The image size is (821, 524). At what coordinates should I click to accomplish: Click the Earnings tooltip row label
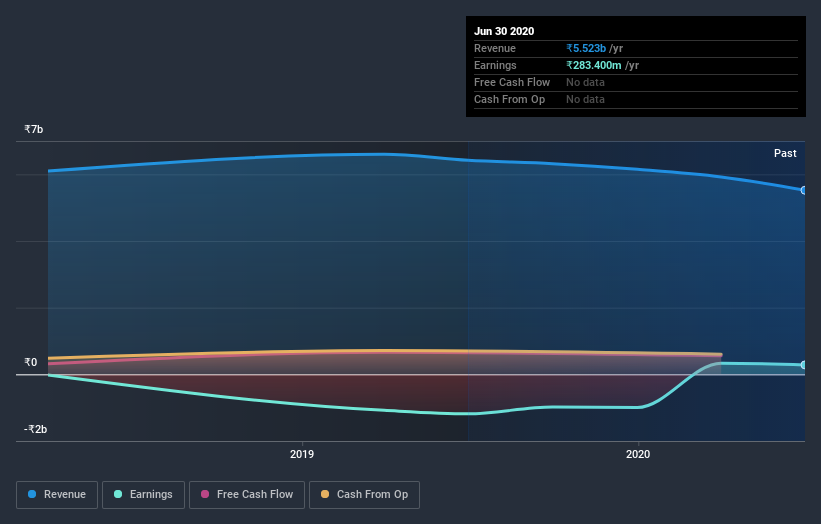tap(495, 65)
